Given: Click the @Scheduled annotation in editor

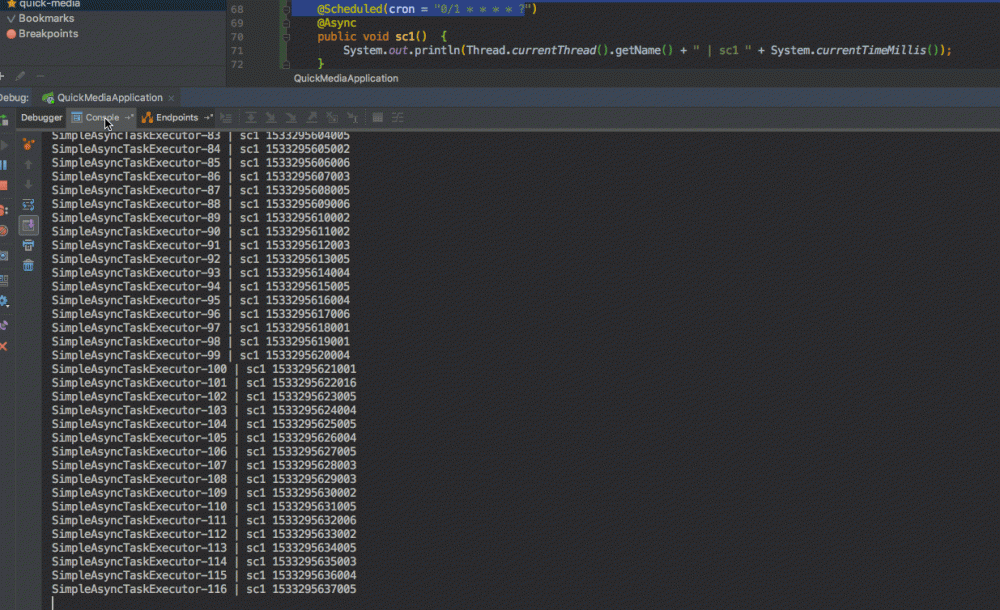Looking at the screenshot, I should coord(349,10).
